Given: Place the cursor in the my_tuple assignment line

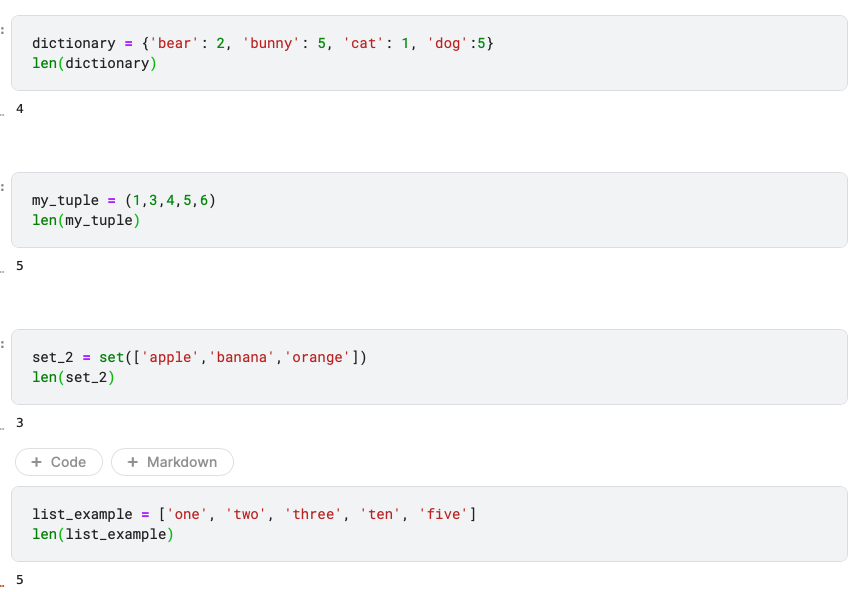Looking at the screenshot, I should (124, 200).
